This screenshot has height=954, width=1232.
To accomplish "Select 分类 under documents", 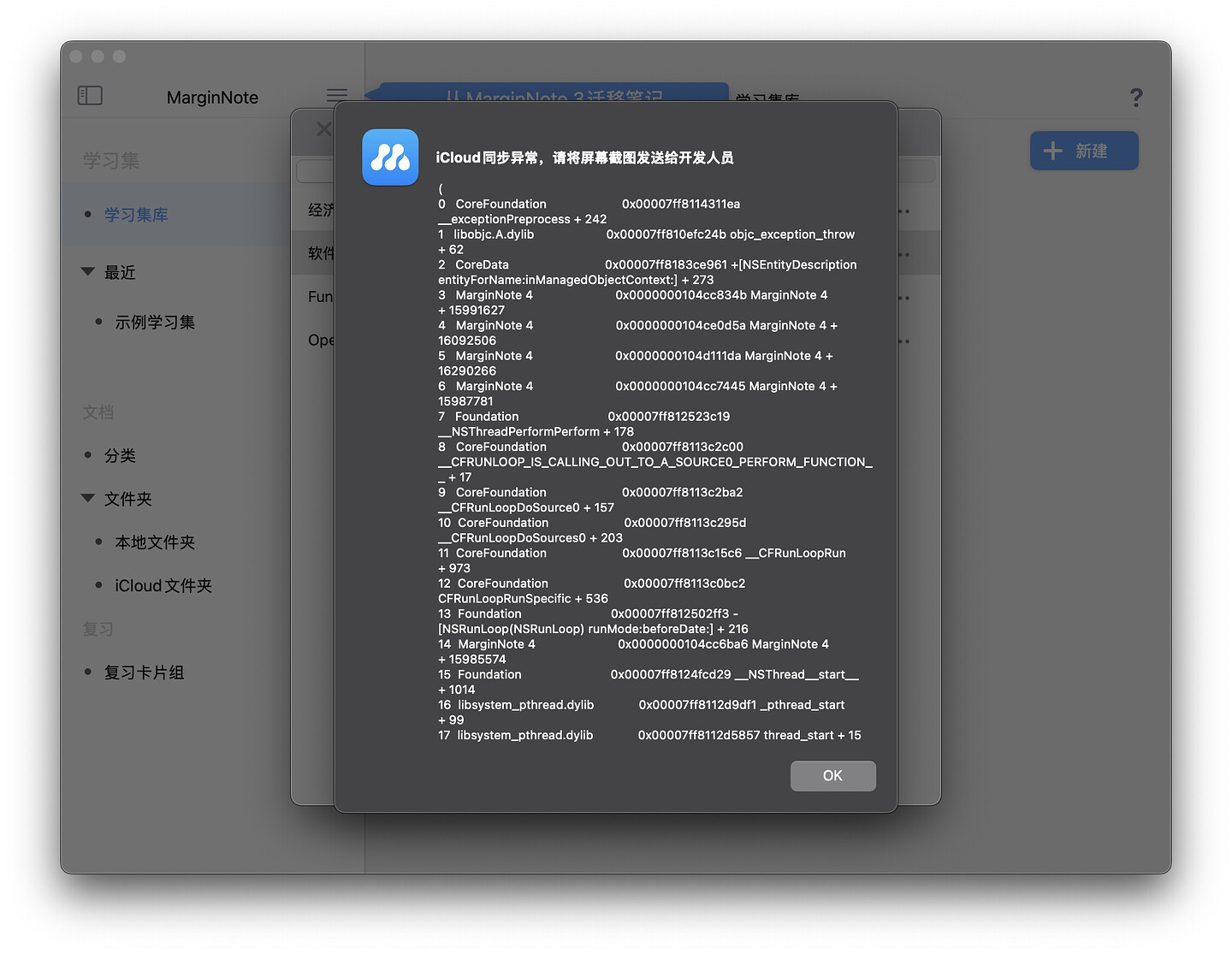I will pyautogui.click(x=120, y=456).
